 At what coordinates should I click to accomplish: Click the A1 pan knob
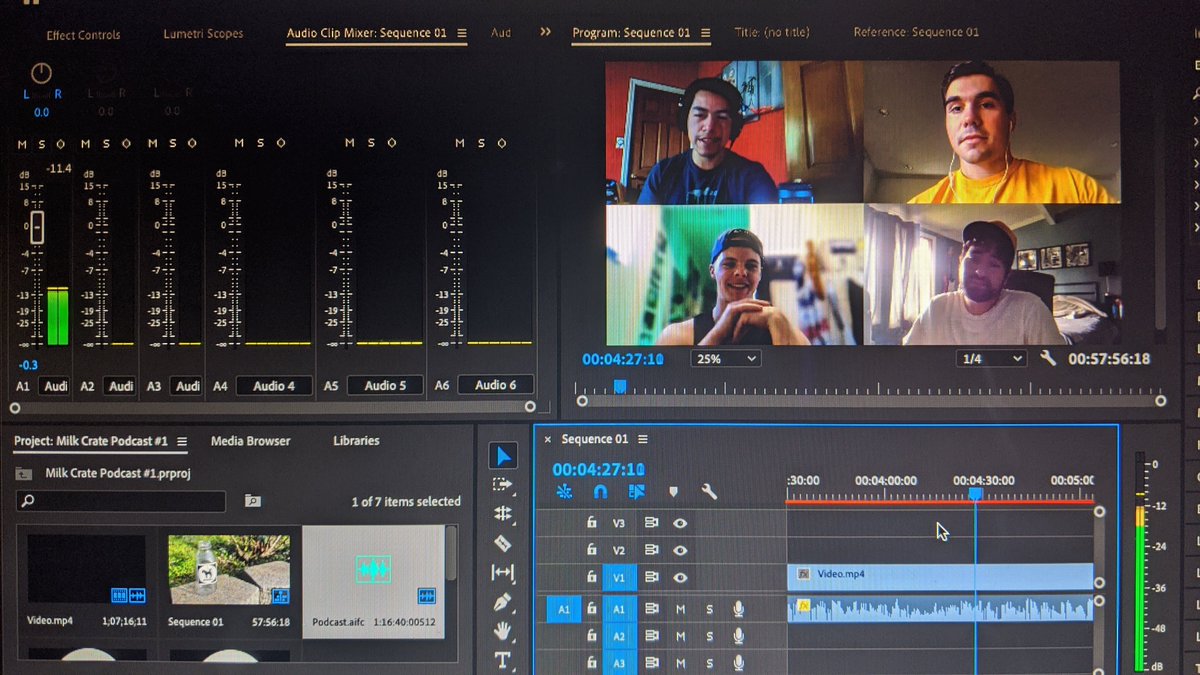41,73
